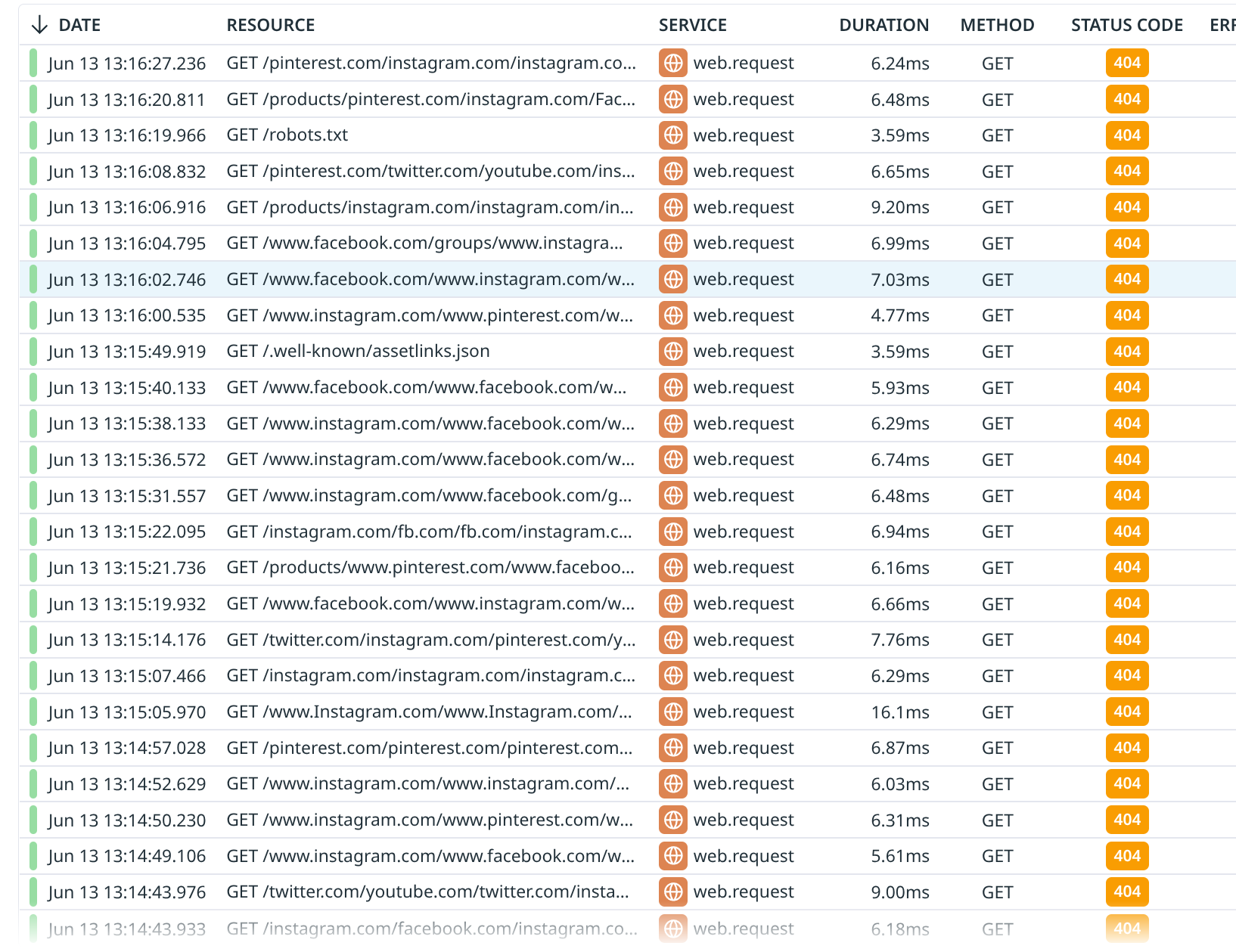Open resource GET /twitter.com/instagram.com/pinterest.com row

click(431, 640)
